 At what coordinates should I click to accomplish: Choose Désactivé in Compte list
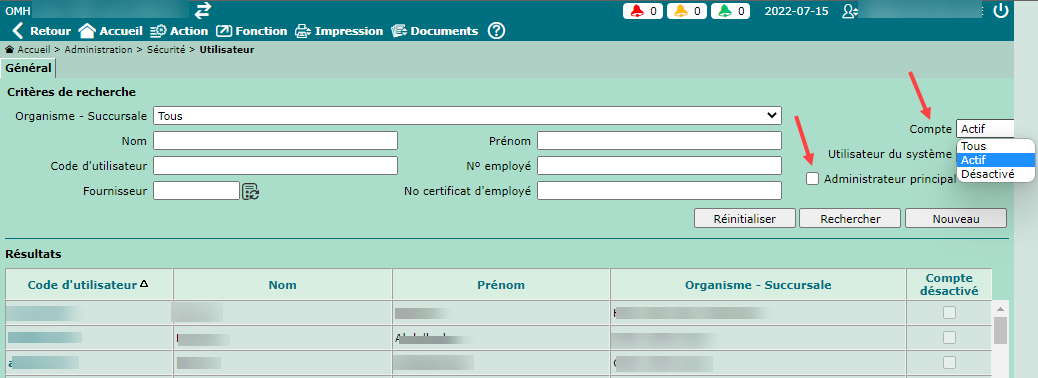pos(996,174)
